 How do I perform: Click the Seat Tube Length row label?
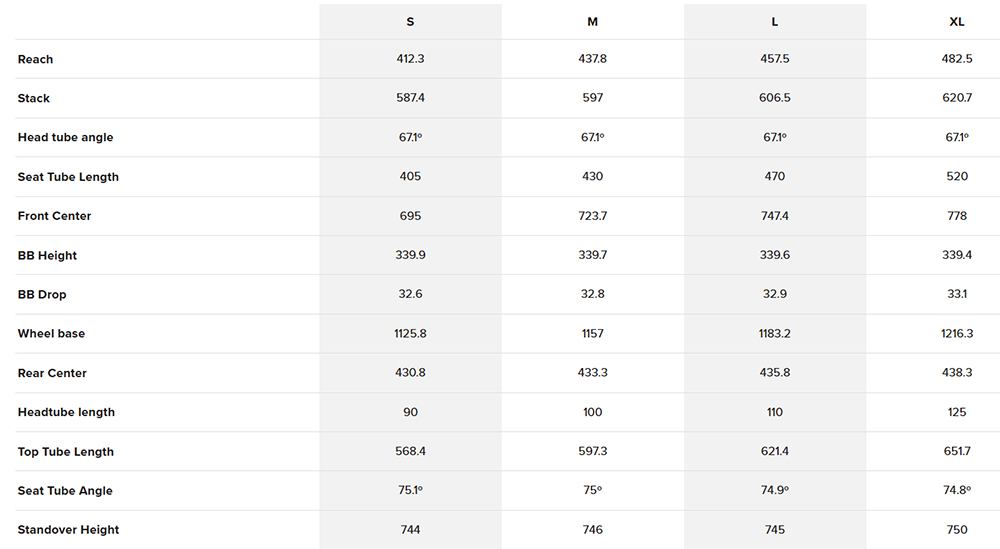(x=68, y=177)
